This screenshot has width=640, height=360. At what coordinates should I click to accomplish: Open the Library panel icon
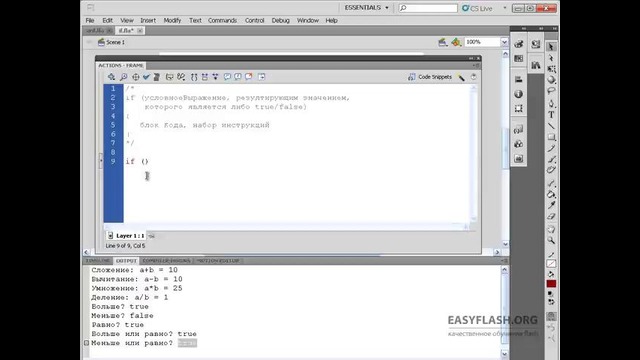click(536, 64)
